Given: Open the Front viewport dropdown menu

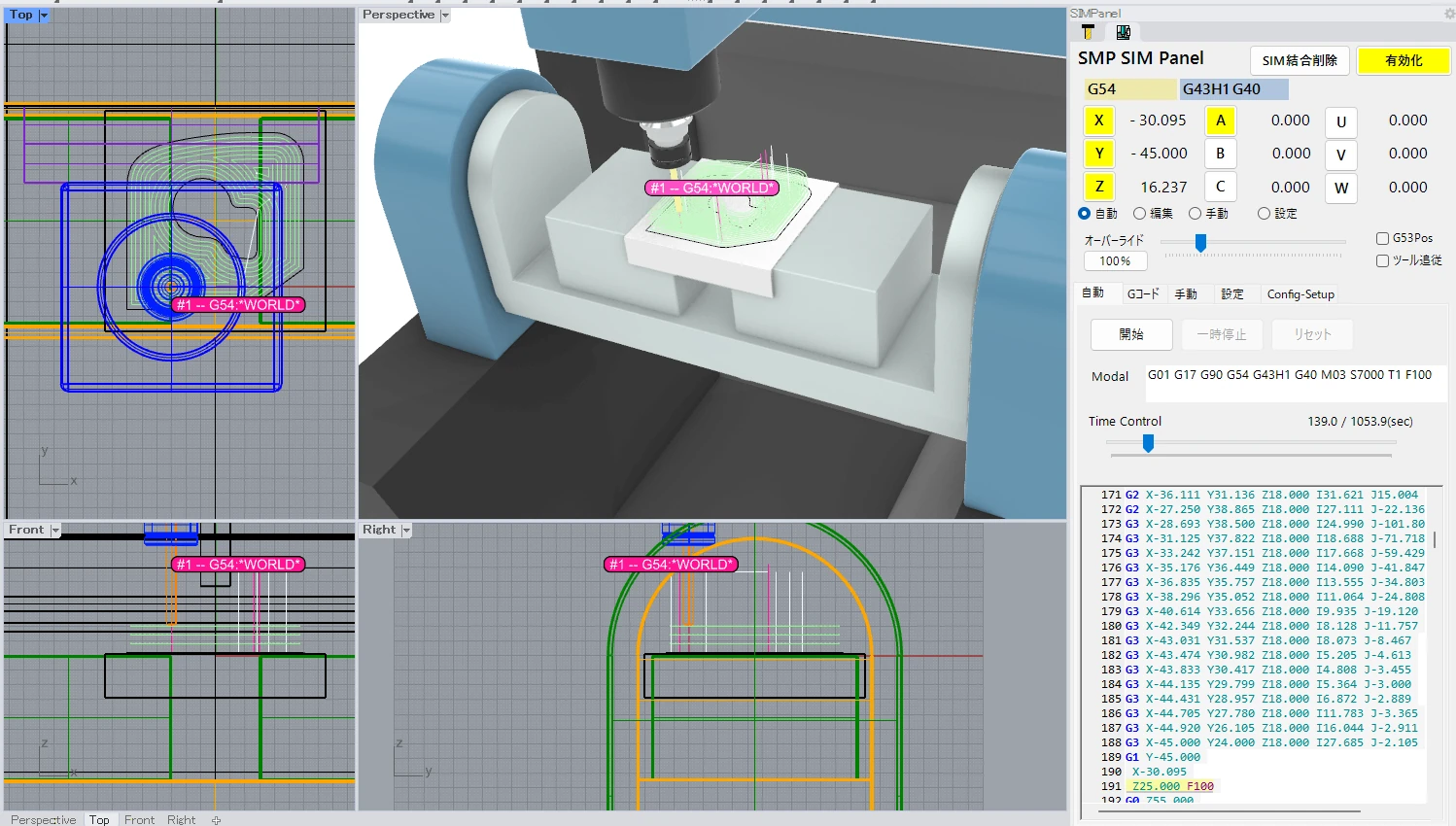Looking at the screenshot, I should (55, 531).
